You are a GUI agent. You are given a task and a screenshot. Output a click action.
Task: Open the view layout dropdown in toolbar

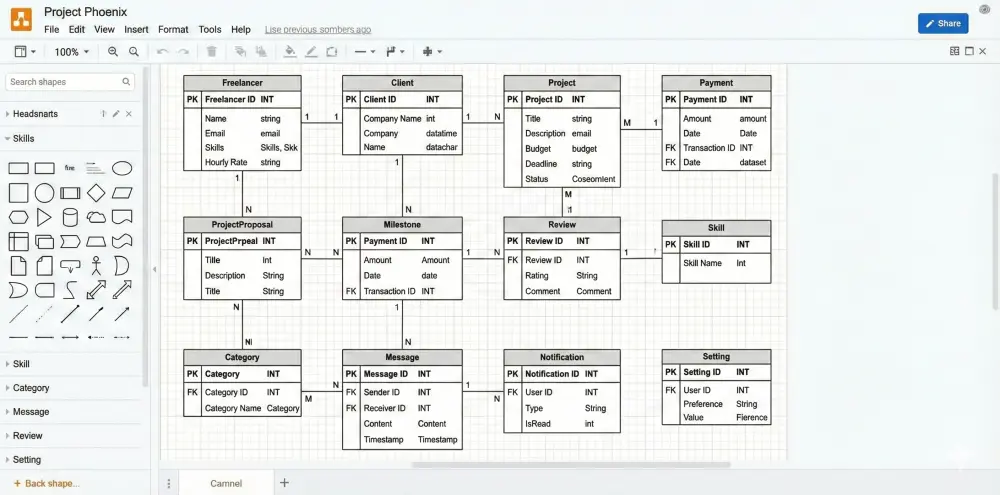pyautogui.click(x=25, y=52)
